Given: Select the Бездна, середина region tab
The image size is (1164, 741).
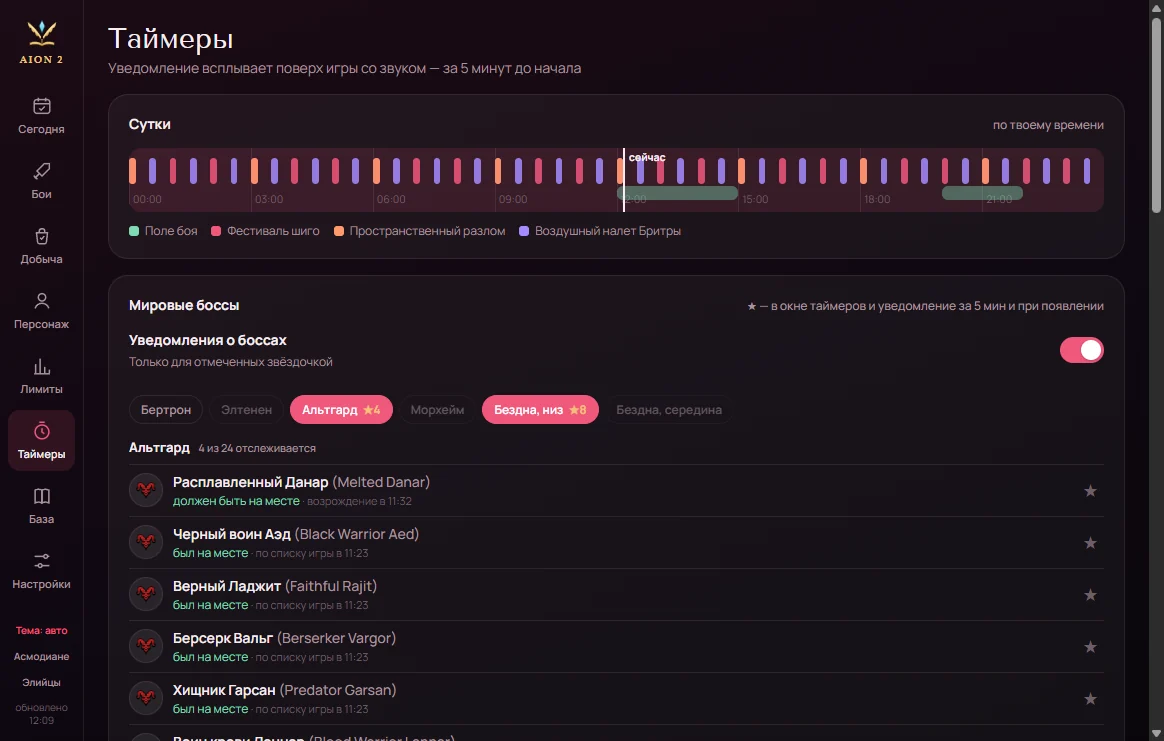Looking at the screenshot, I should pyautogui.click(x=669, y=410).
